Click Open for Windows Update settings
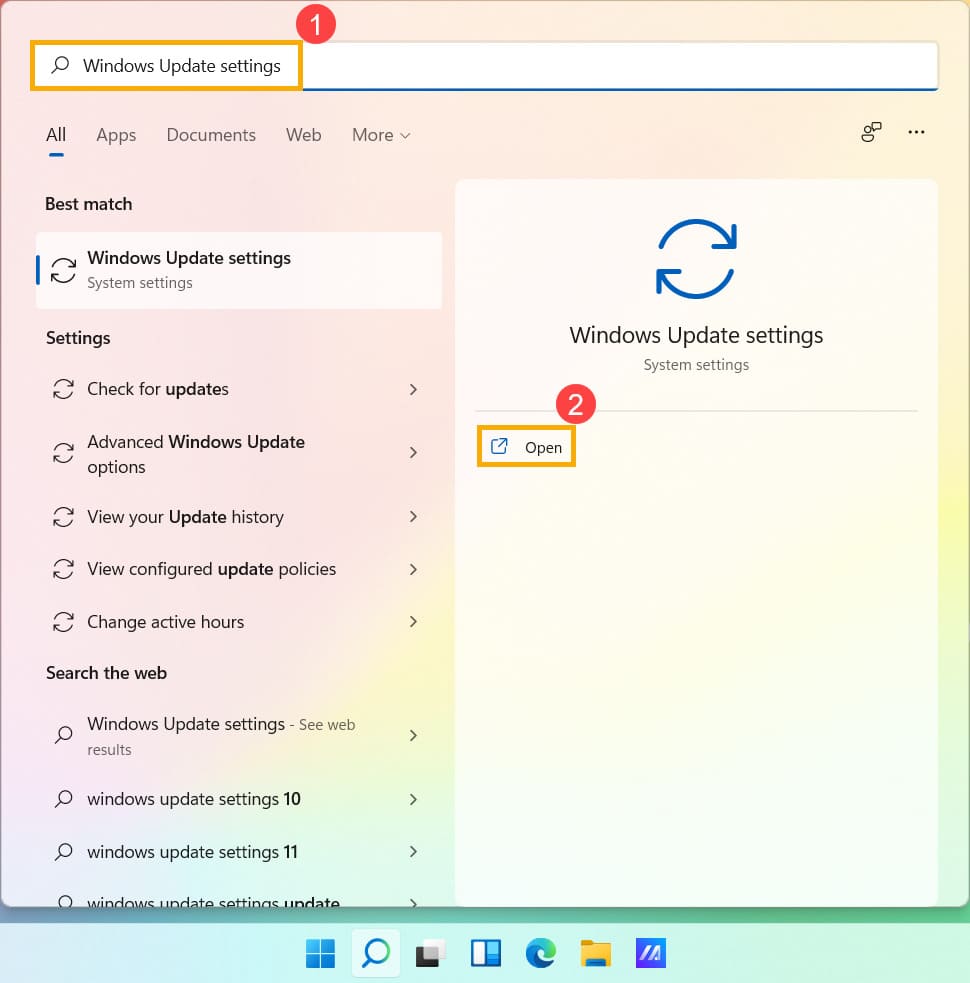 coord(527,447)
